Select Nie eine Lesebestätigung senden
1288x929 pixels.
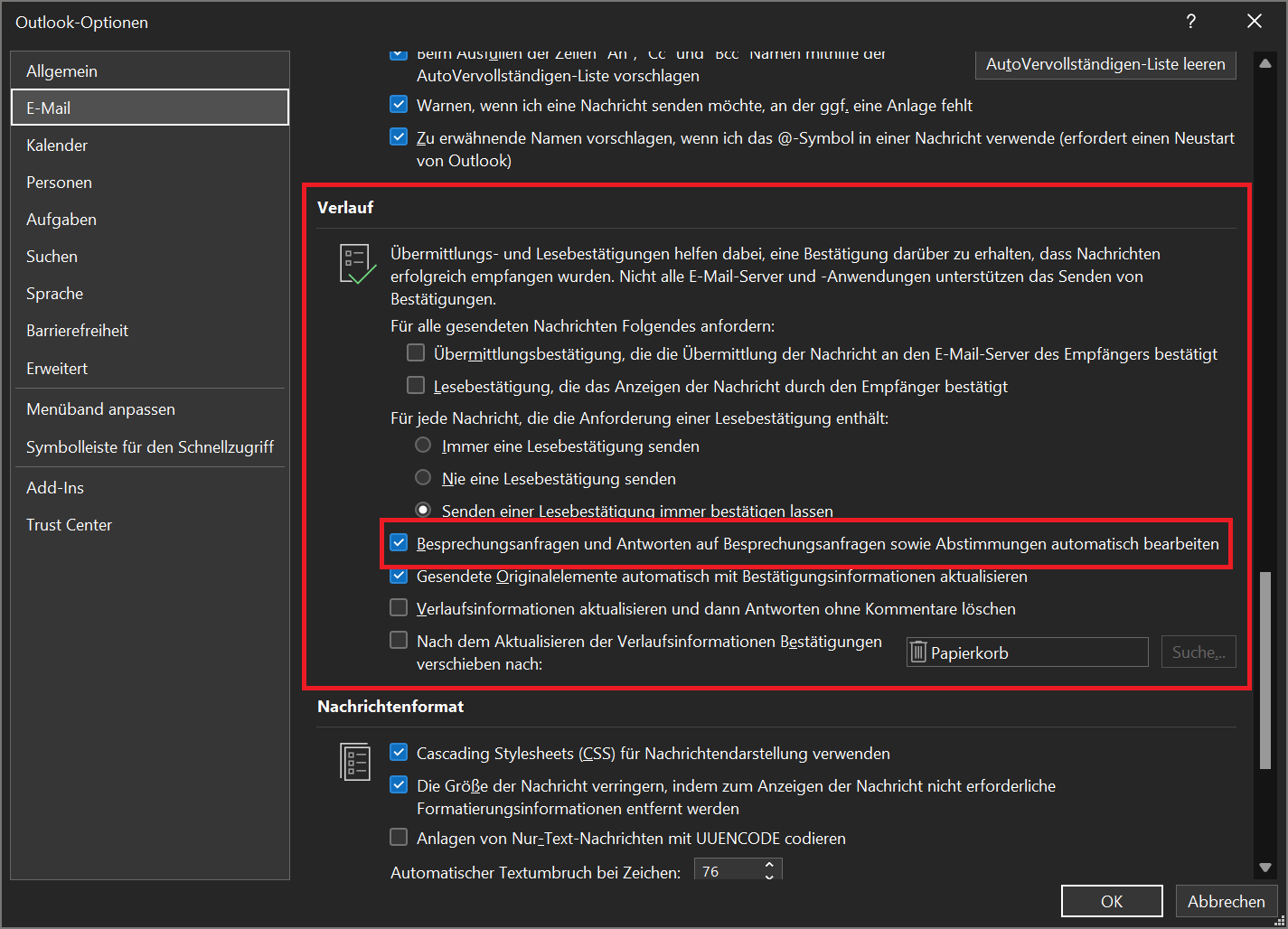point(423,478)
